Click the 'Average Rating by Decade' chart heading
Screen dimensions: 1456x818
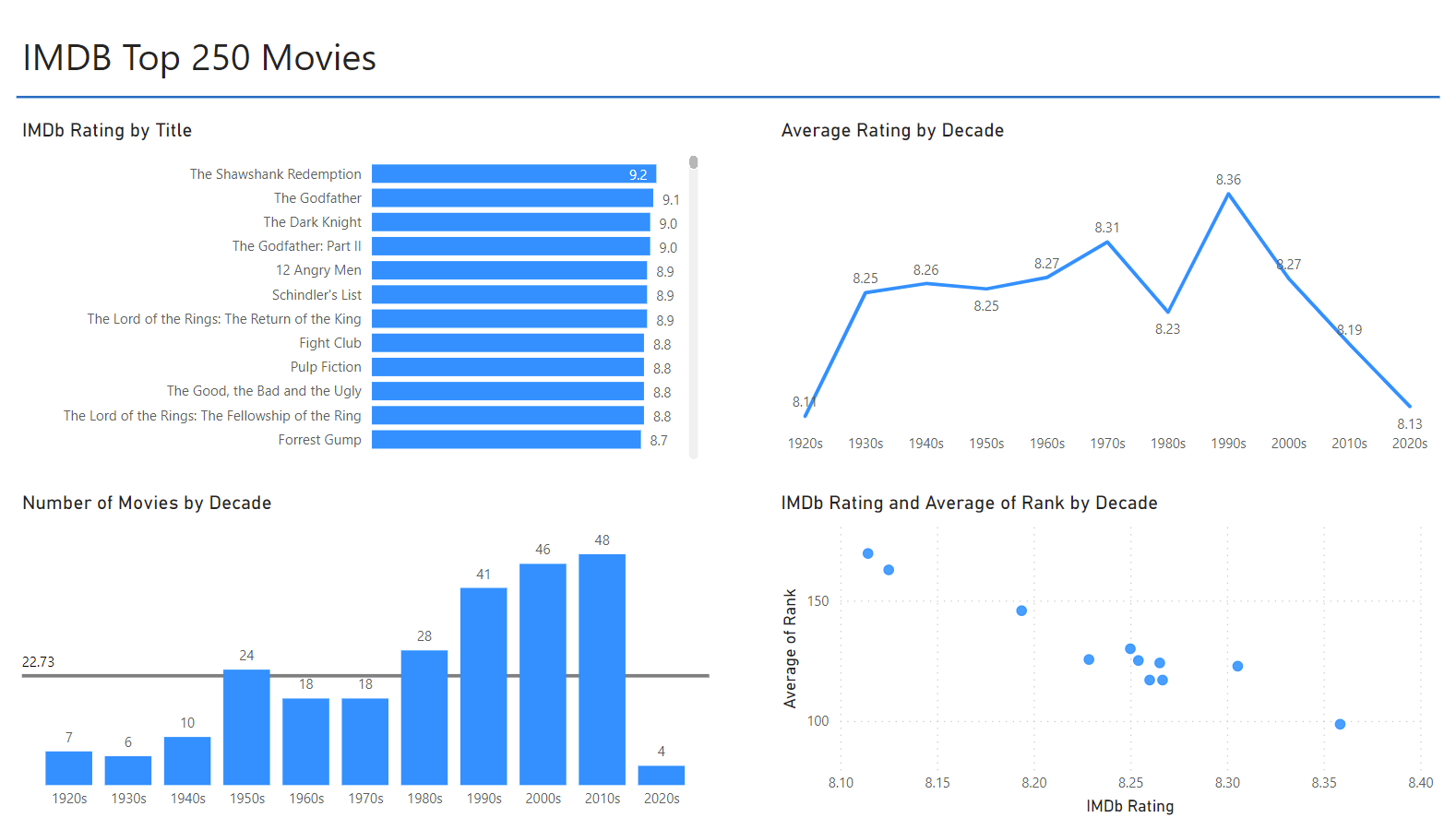click(892, 130)
